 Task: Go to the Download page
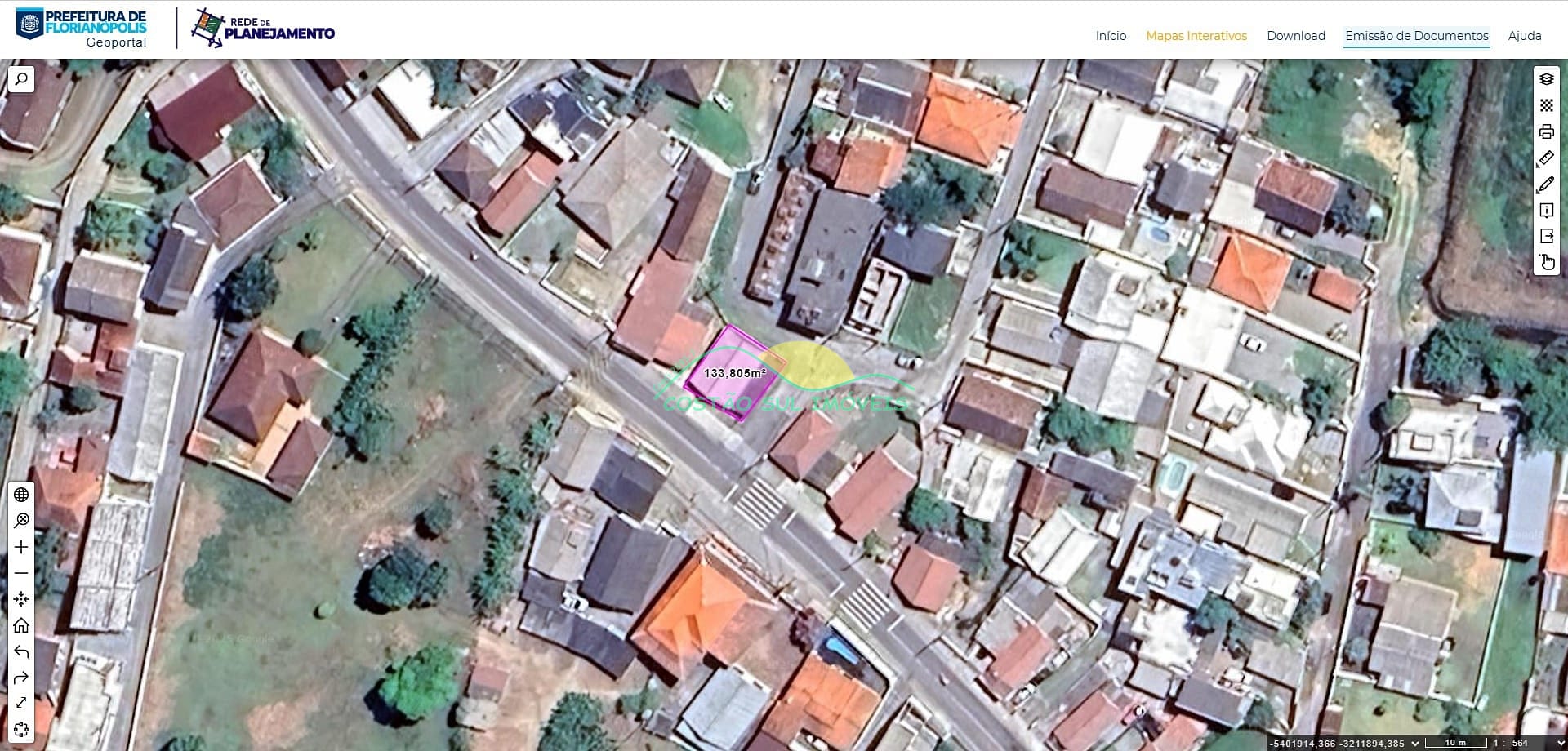click(1295, 36)
